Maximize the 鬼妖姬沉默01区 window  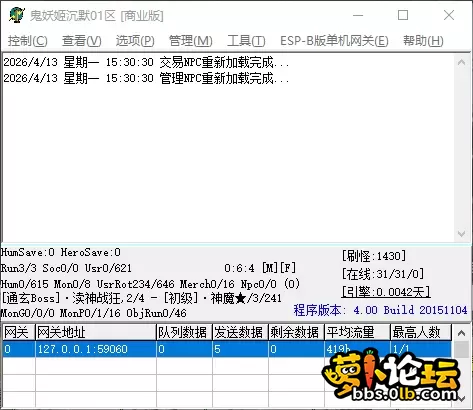pyautogui.click(x=403, y=15)
